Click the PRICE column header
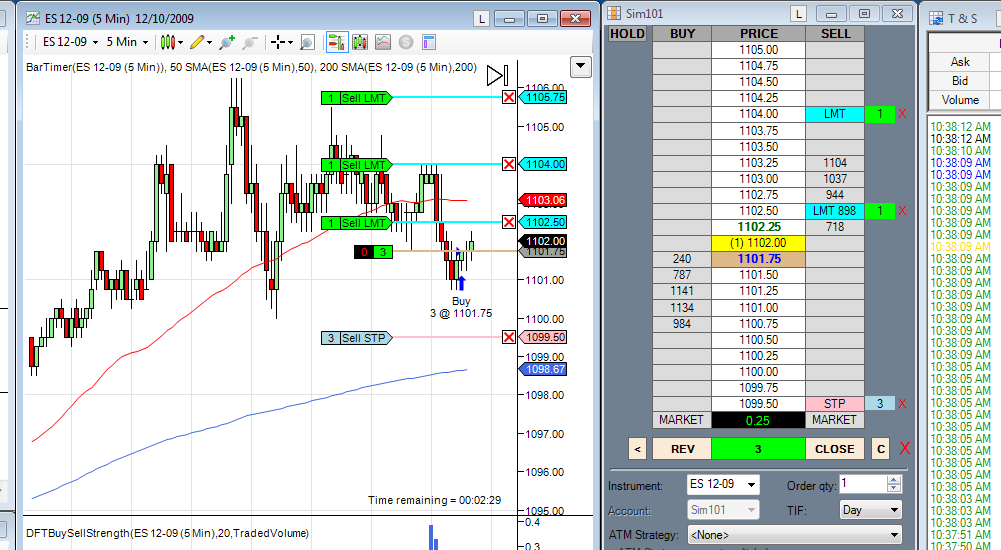Screen dimensions: 1001x550 pos(758,34)
